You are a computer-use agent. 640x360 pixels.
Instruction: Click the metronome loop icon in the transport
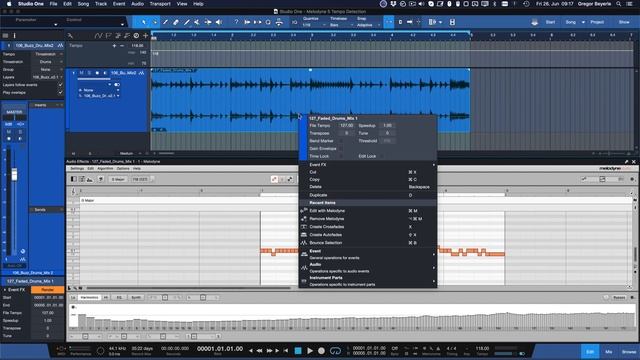pos(335,351)
